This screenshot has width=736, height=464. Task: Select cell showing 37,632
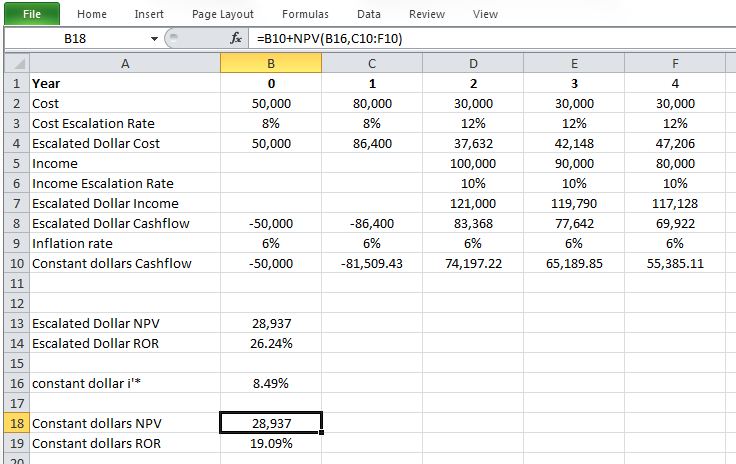point(473,144)
